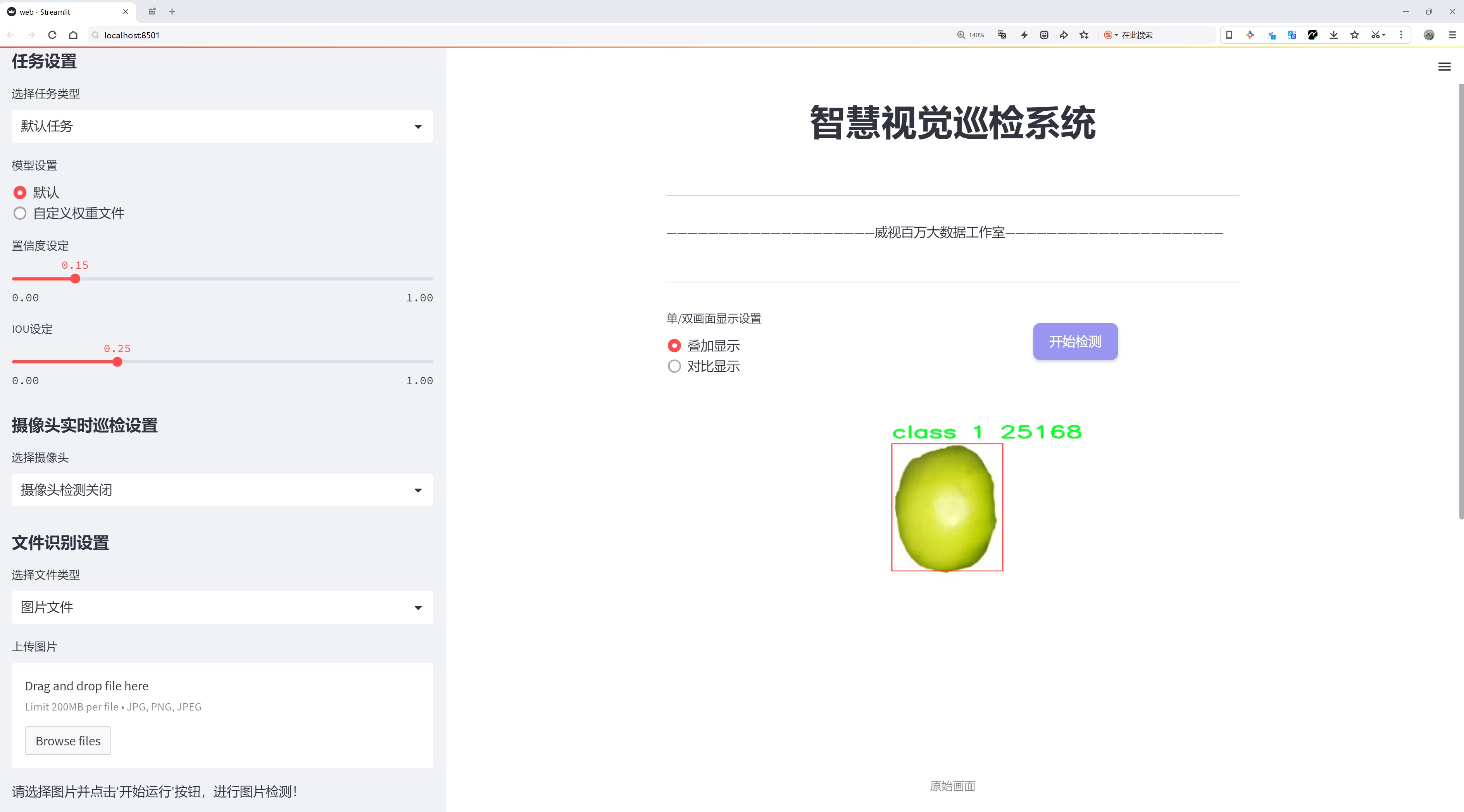
Task: Click the 原始画面 caption text
Action: [952, 786]
